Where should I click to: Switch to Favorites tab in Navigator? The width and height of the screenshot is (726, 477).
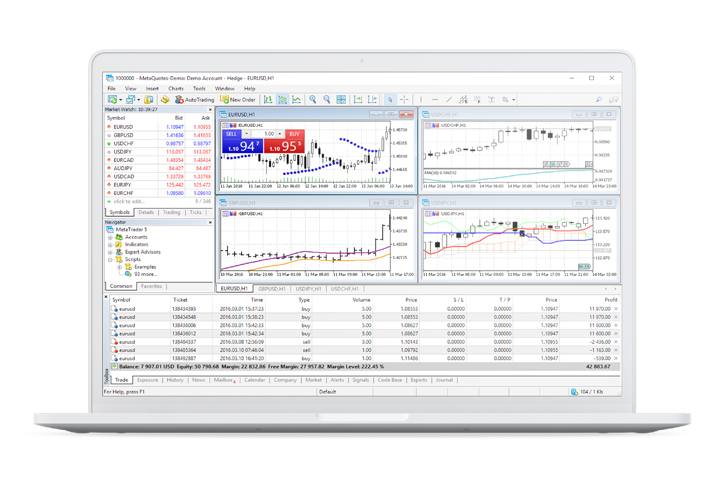[x=151, y=286]
